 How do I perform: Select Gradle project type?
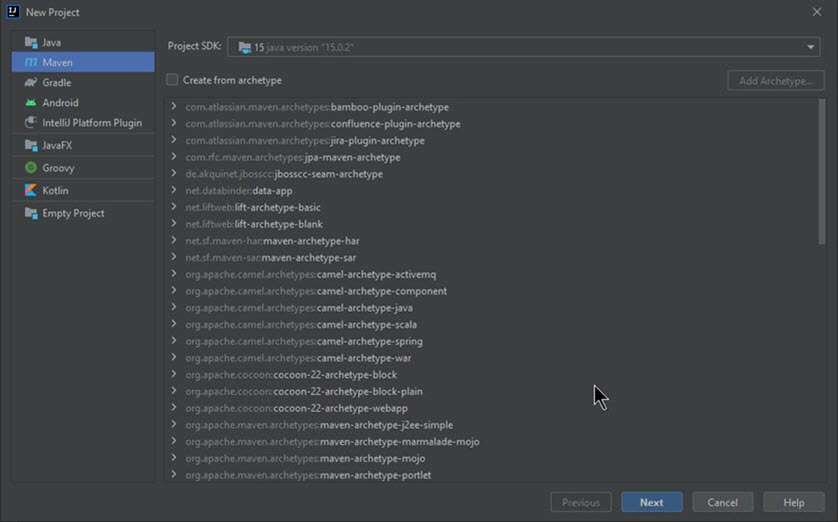click(83, 82)
